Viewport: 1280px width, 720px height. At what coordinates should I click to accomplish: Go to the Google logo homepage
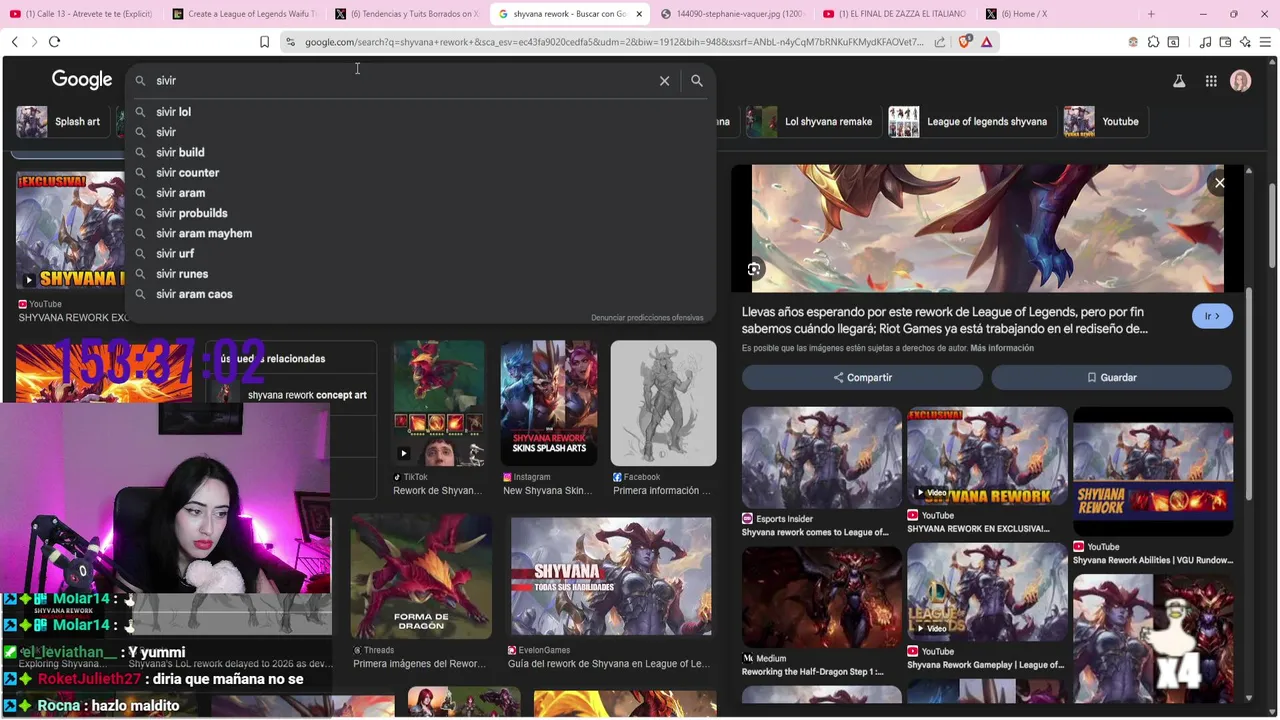point(82,80)
